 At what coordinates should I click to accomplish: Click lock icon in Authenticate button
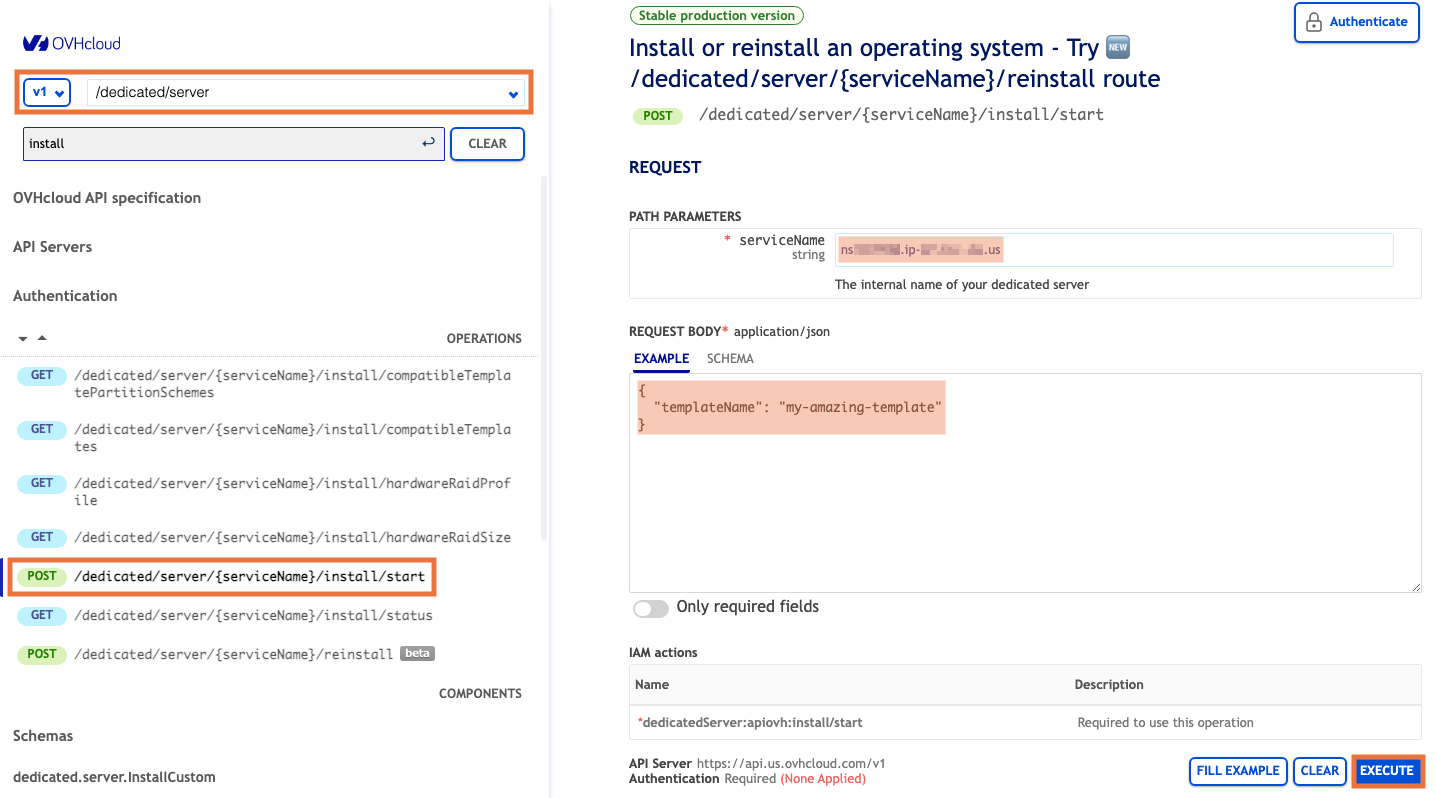[x=1313, y=22]
